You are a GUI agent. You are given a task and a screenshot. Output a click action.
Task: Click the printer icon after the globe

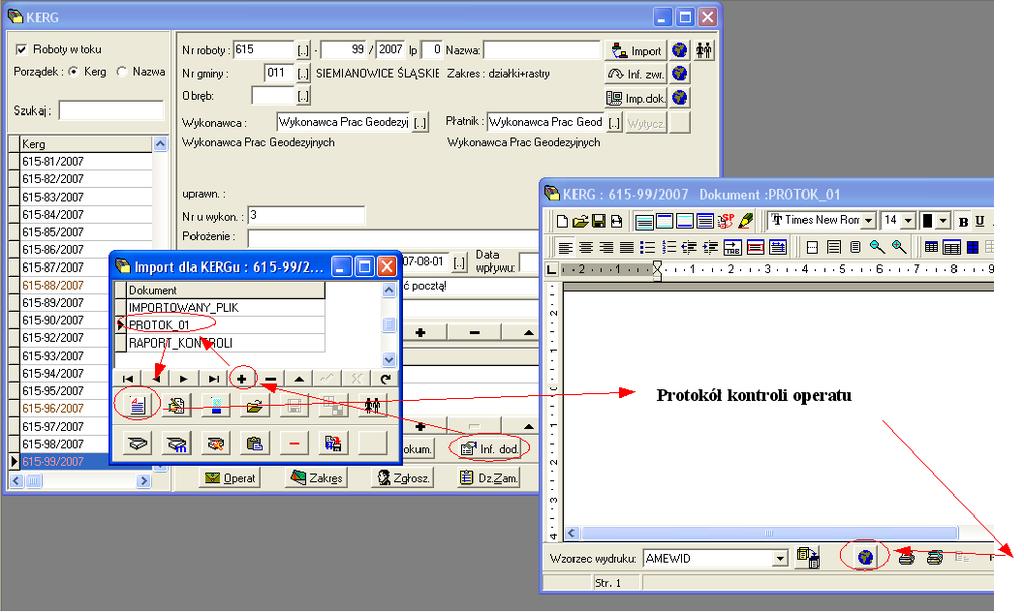tap(906, 558)
